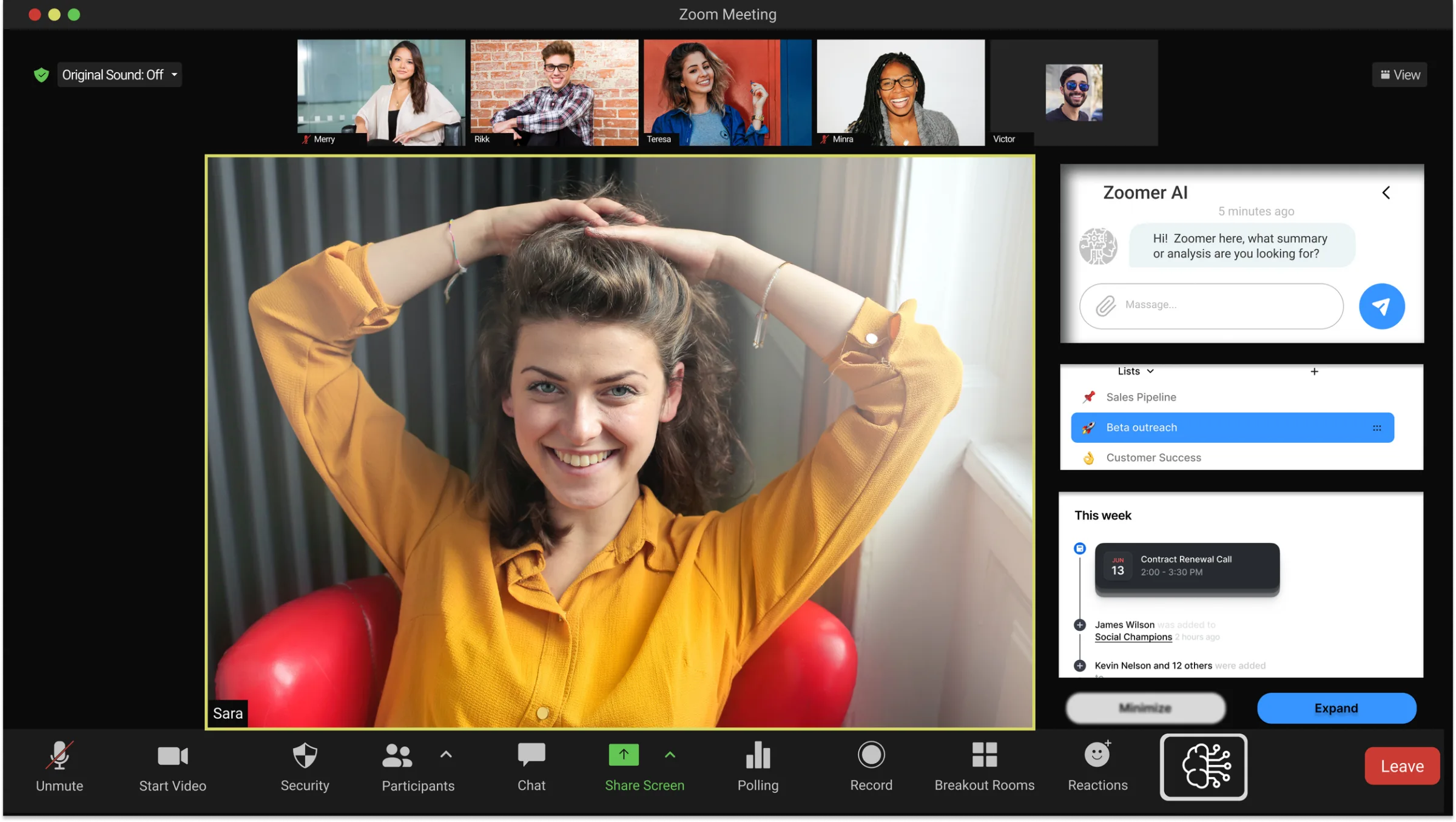Viewport: 1456px width, 822px height.
Task: Leave the meeting
Action: click(1401, 766)
